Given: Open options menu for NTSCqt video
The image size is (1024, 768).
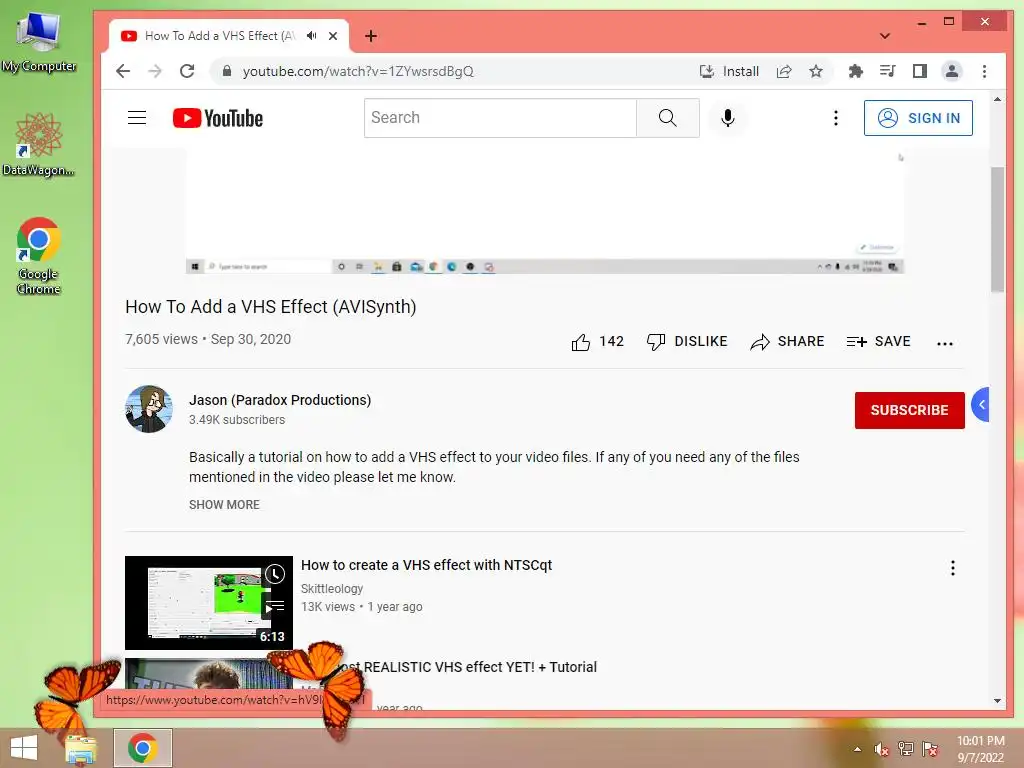Looking at the screenshot, I should click(953, 568).
